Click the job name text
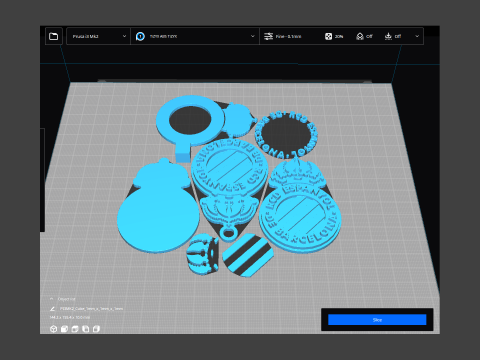 [x=91, y=309]
